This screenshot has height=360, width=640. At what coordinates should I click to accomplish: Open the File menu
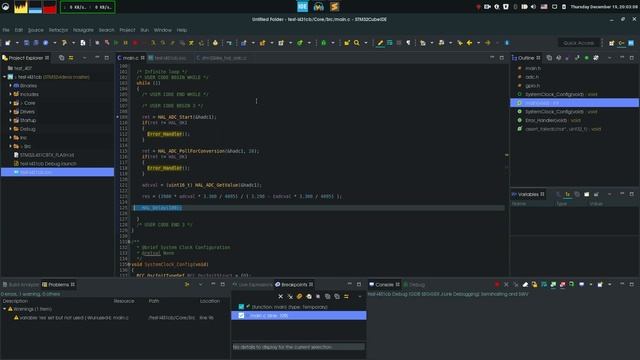coord(6,30)
